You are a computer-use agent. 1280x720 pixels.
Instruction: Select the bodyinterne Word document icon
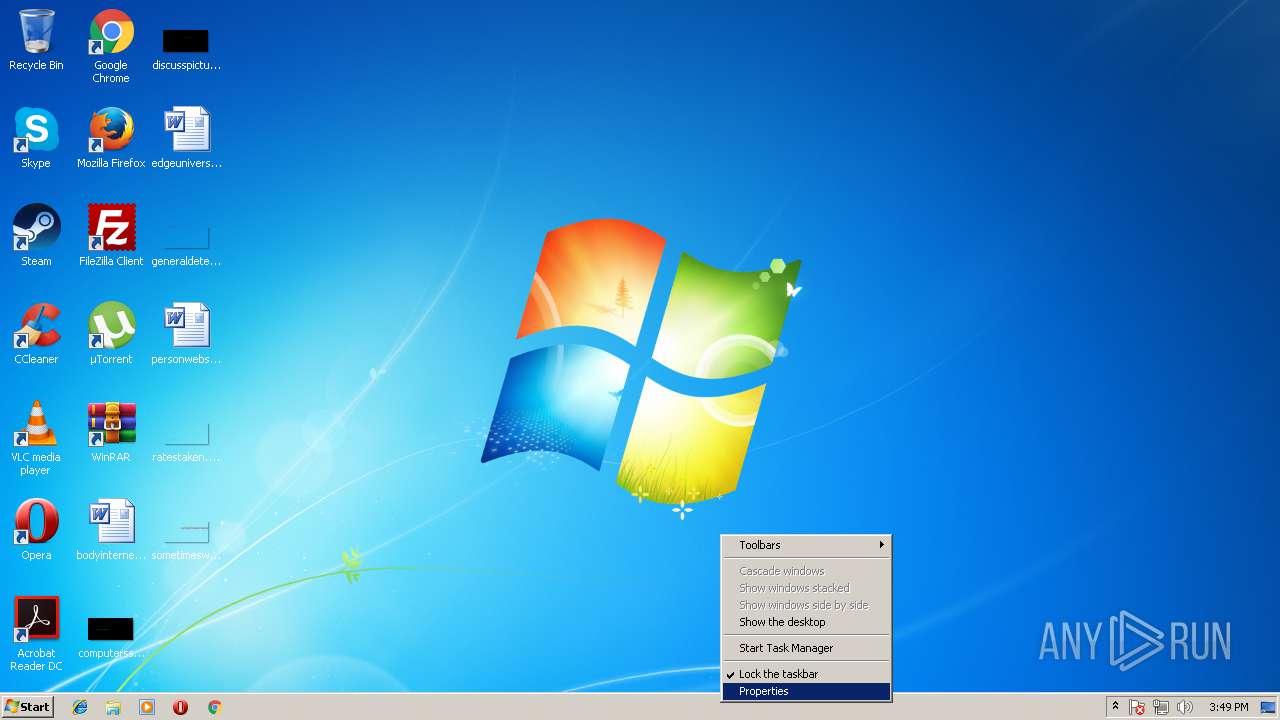coord(111,530)
